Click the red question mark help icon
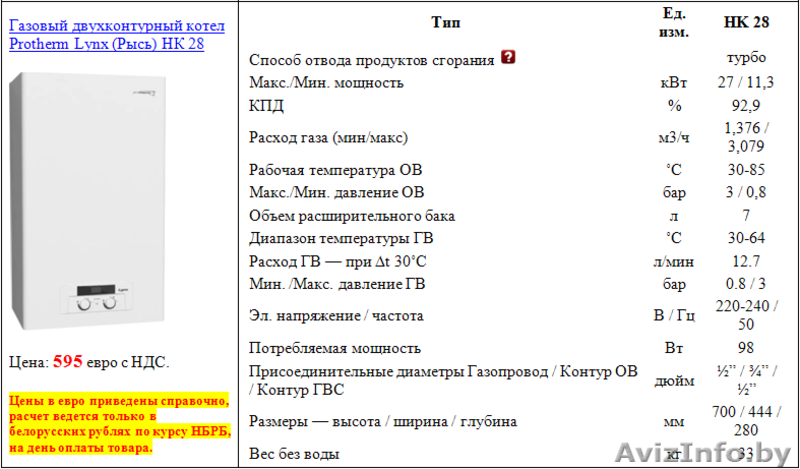The image size is (800, 469). click(x=508, y=57)
